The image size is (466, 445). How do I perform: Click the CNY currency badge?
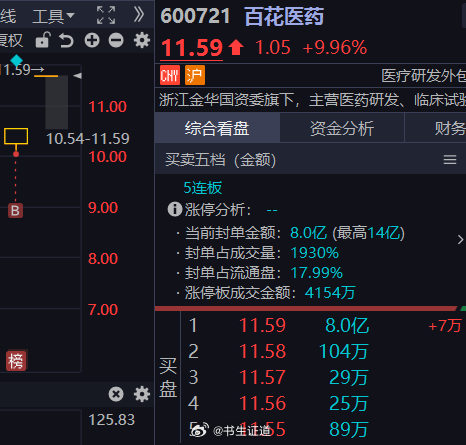pyautogui.click(x=170, y=75)
